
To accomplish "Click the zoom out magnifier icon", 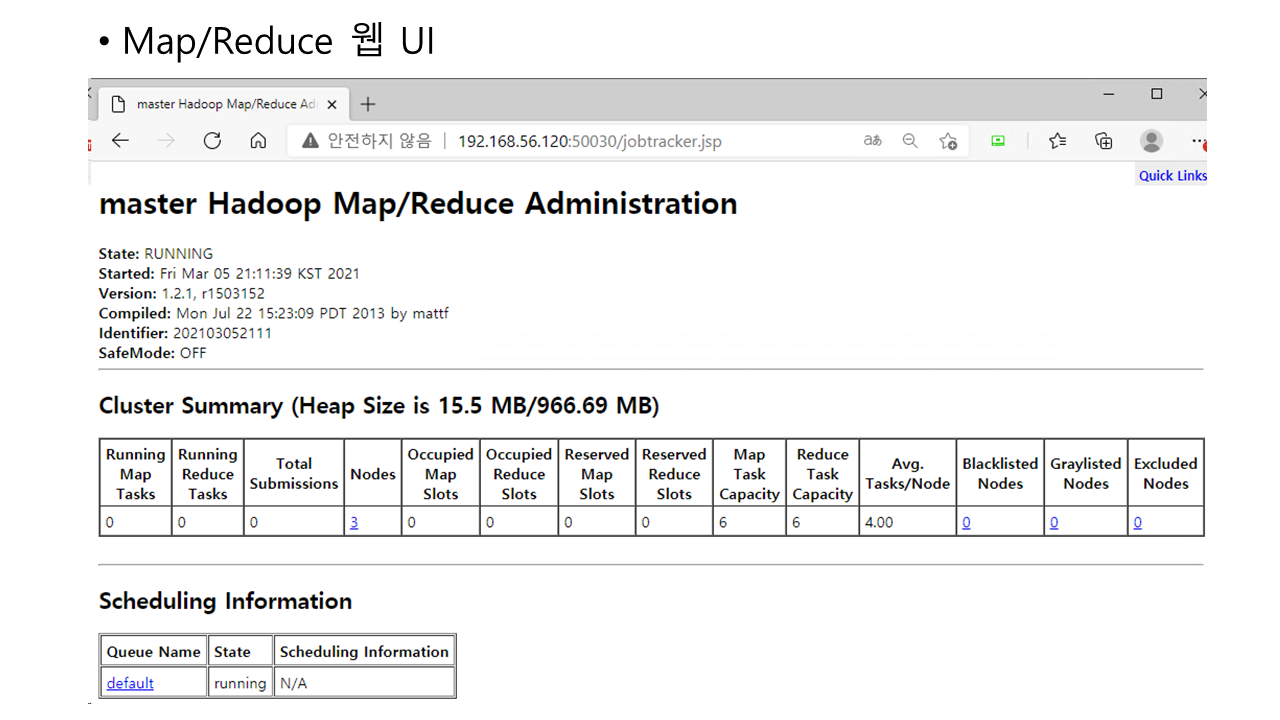I will click(x=910, y=141).
